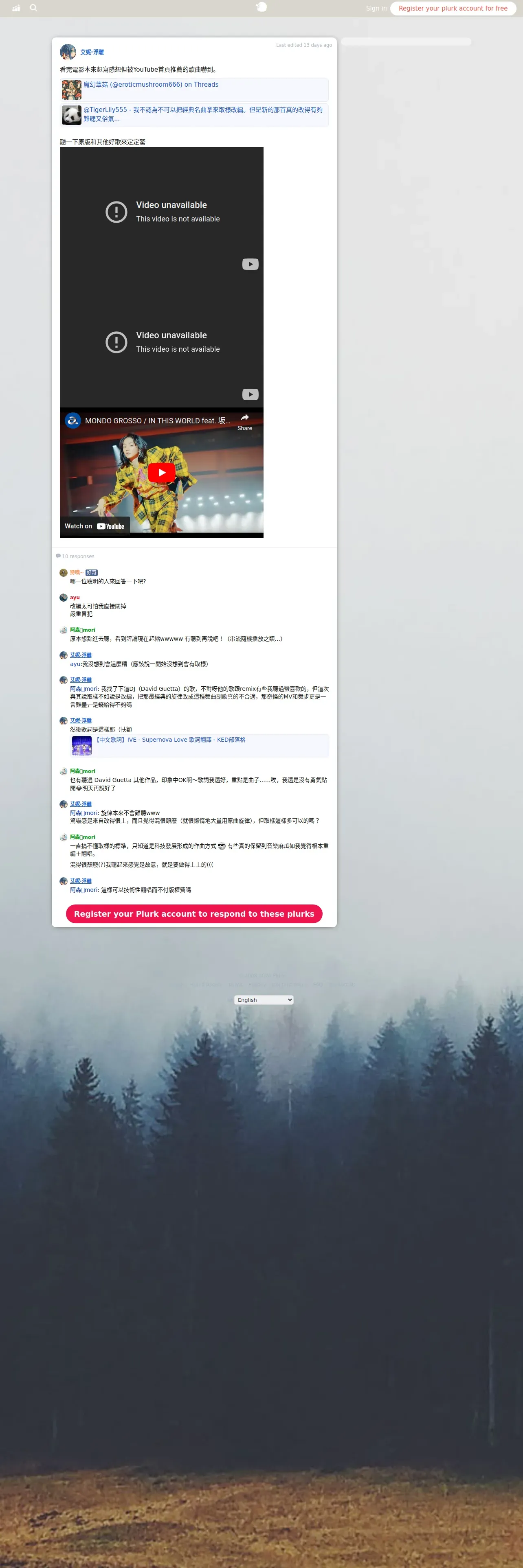Open 阿森mori avatar on the 也有聽過 David Guetta reply
523x1568 pixels.
pos(63,771)
